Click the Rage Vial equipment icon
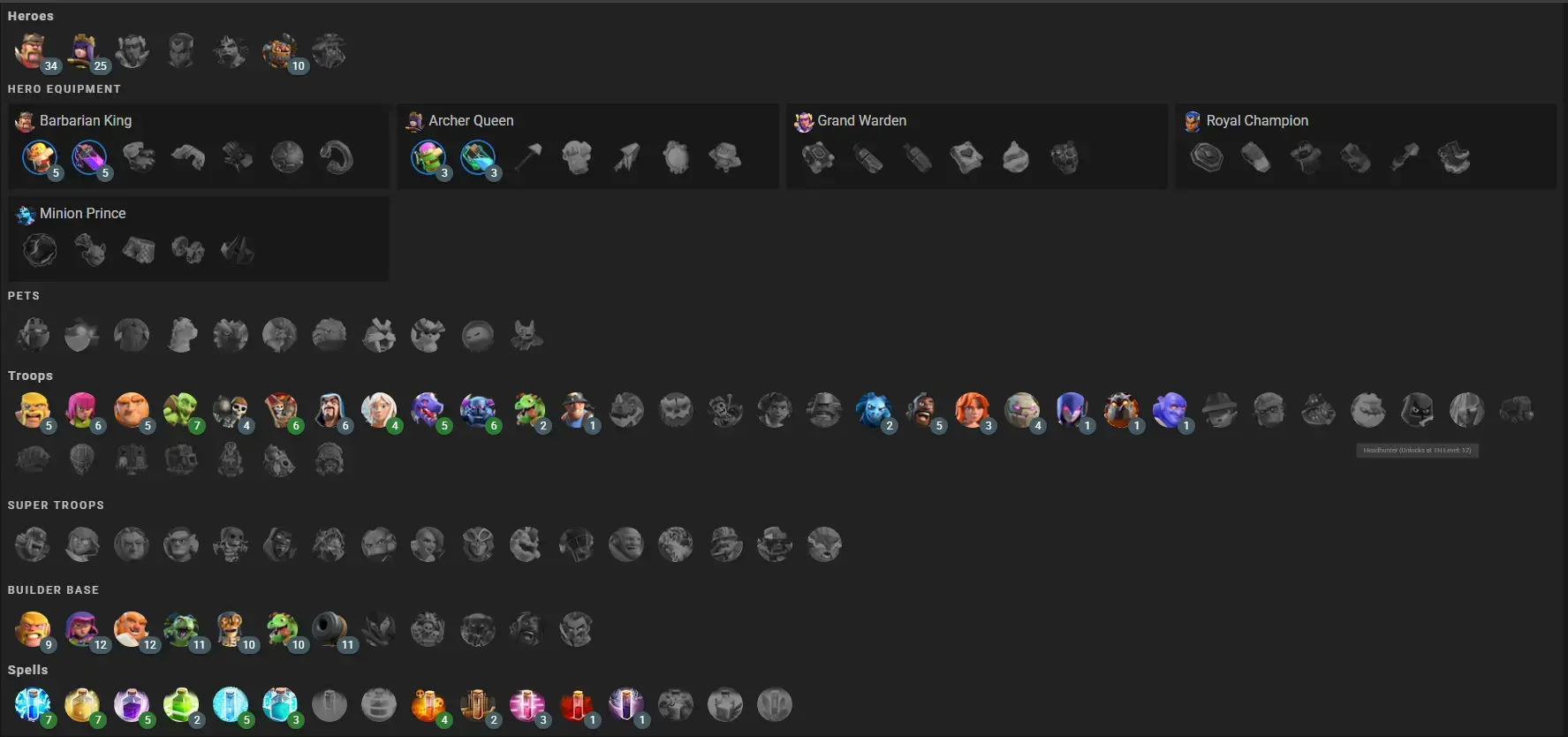 [88, 157]
